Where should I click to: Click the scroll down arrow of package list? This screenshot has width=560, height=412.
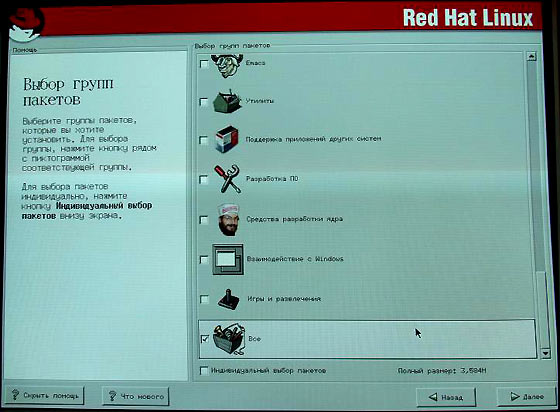[x=545, y=353]
